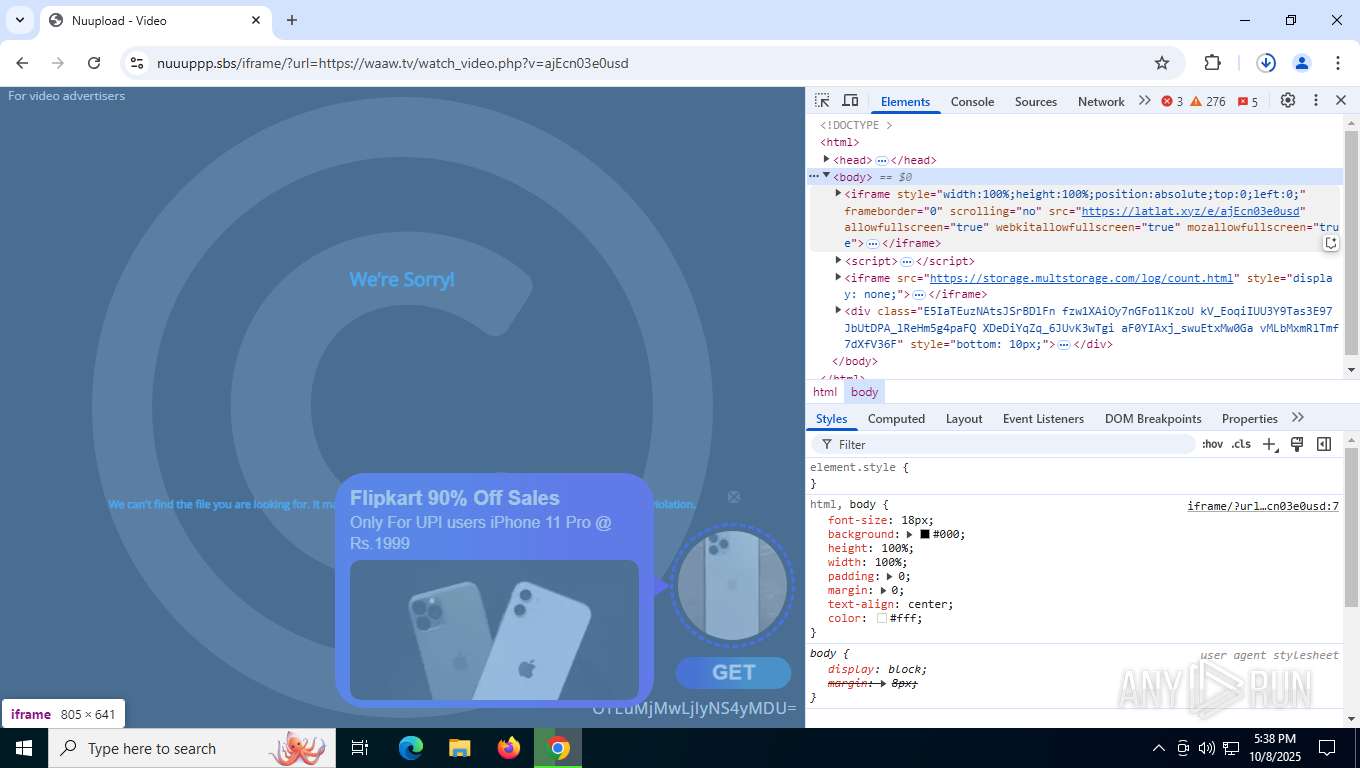The image size is (1360, 768).
Task: Open the Event Listeners tab
Action: 1043,419
